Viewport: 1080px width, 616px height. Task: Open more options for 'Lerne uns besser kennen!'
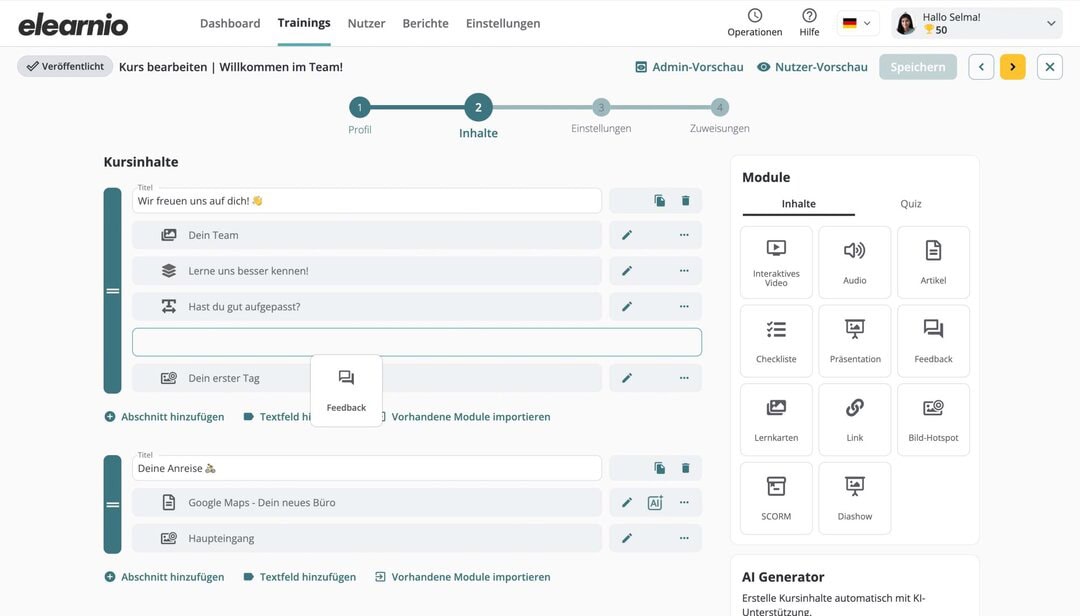pos(684,271)
